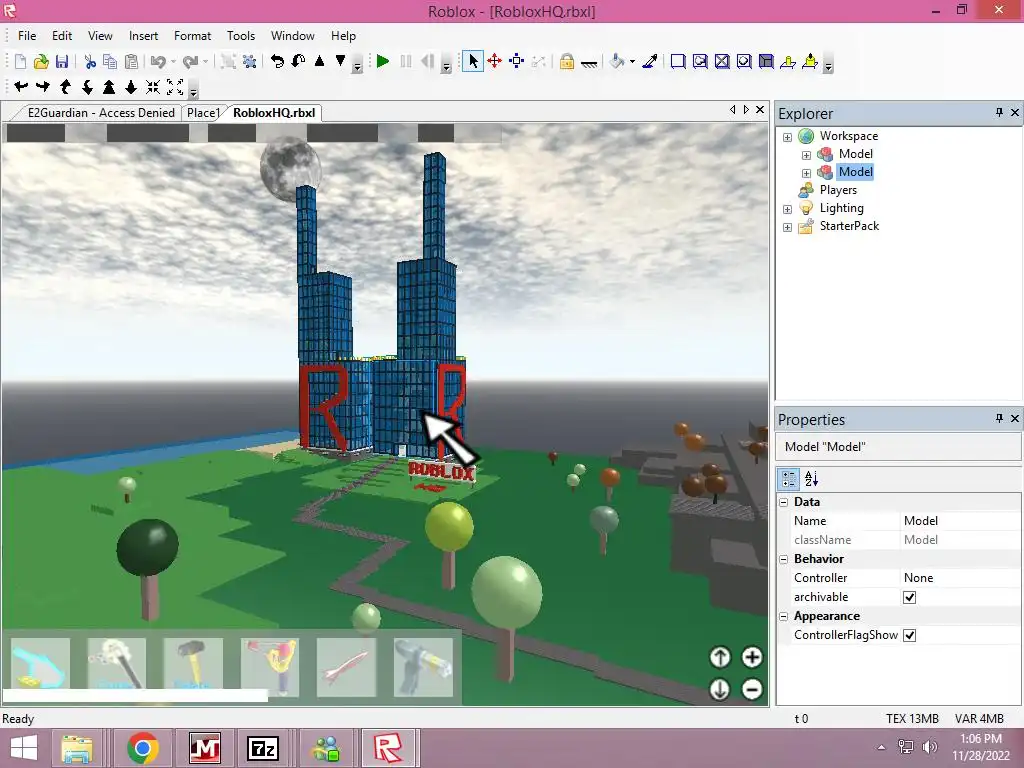This screenshot has height=768, width=1024.
Task: Click the rotate selection icon
Action: (277, 61)
